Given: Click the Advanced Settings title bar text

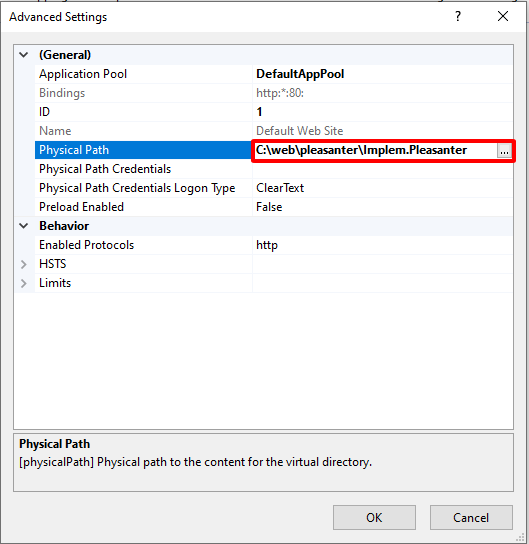Looking at the screenshot, I should tap(58, 17).
